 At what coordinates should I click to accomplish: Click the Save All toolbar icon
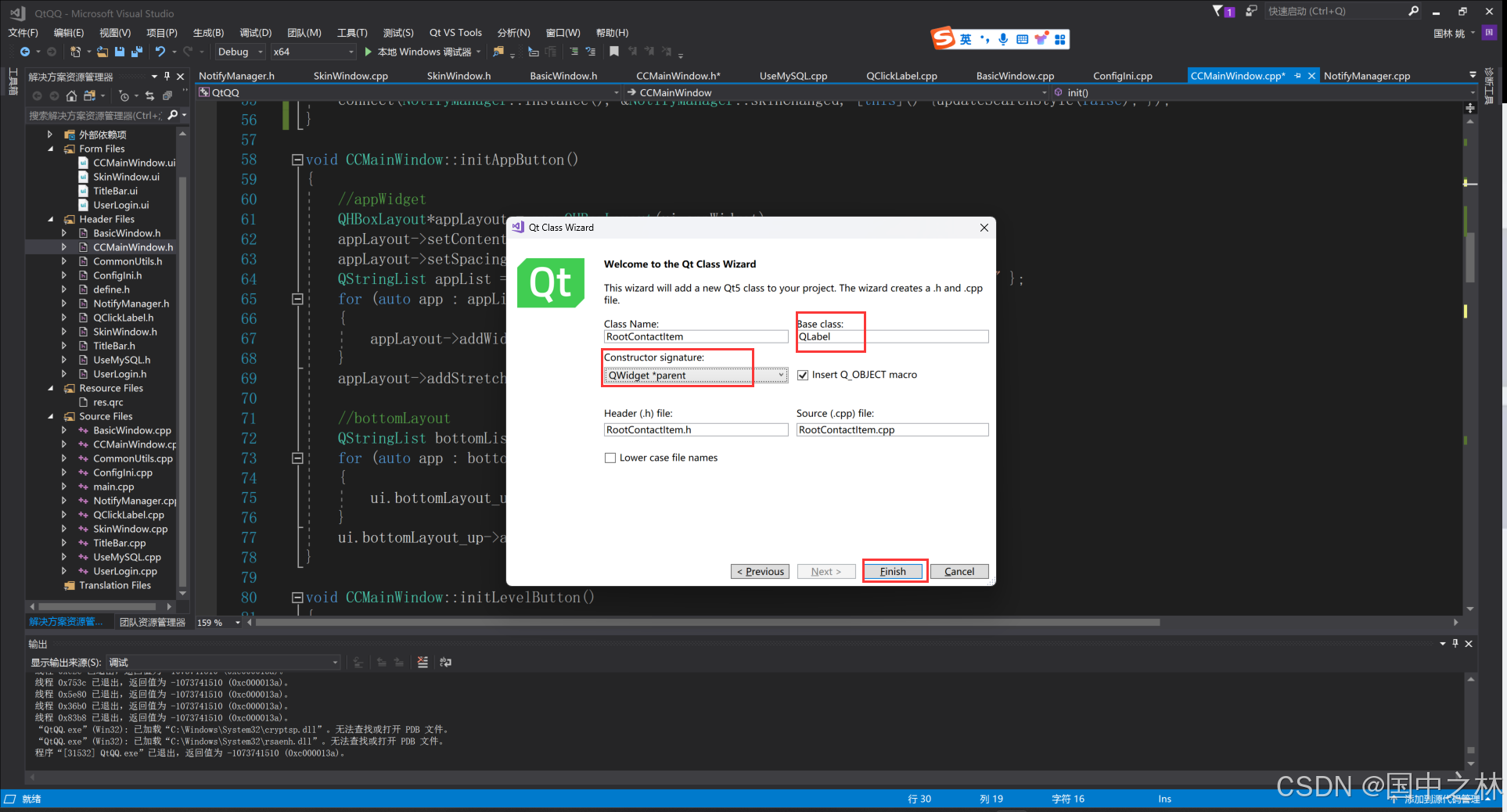136,52
